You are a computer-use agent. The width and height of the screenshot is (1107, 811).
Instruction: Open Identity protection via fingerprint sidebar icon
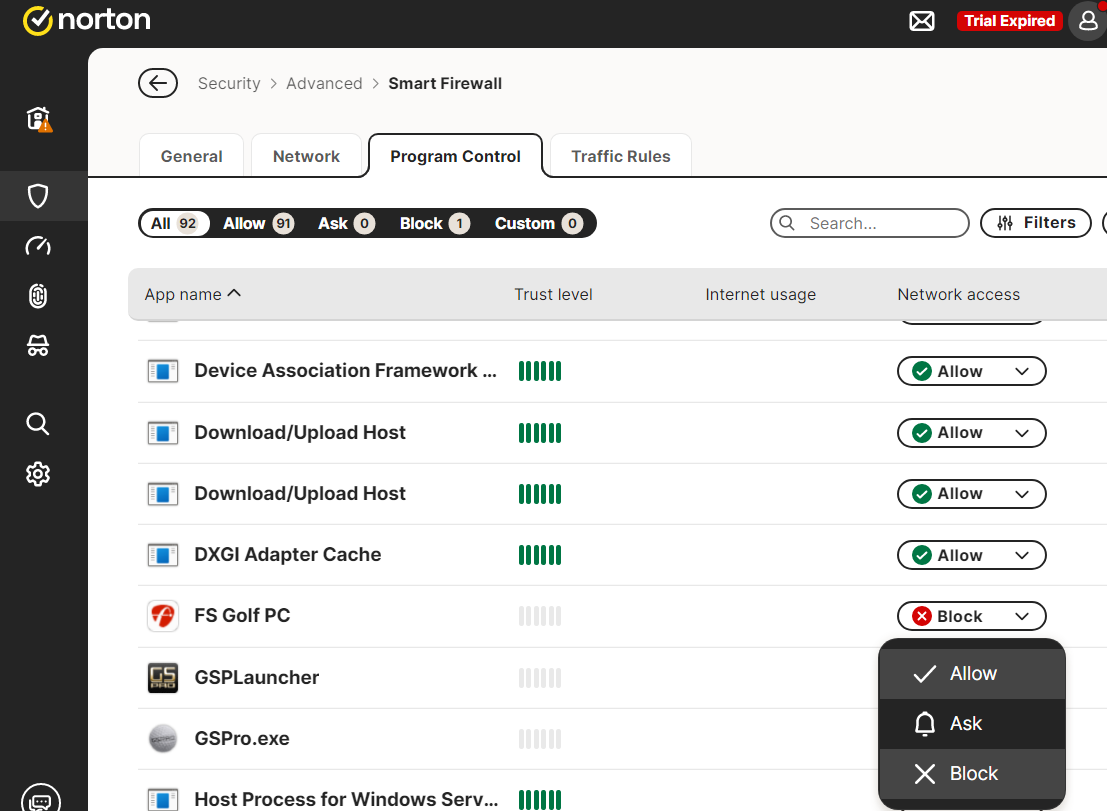pyautogui.click(x=38, y=296)
